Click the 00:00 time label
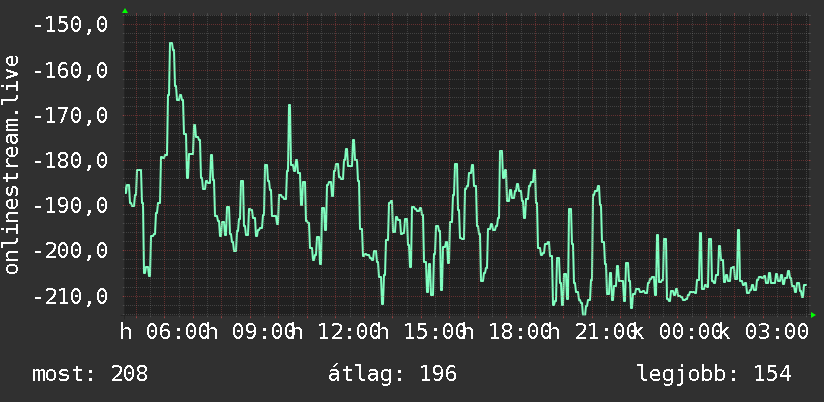This screenshot has height=402, width=824. click(691, 332)
